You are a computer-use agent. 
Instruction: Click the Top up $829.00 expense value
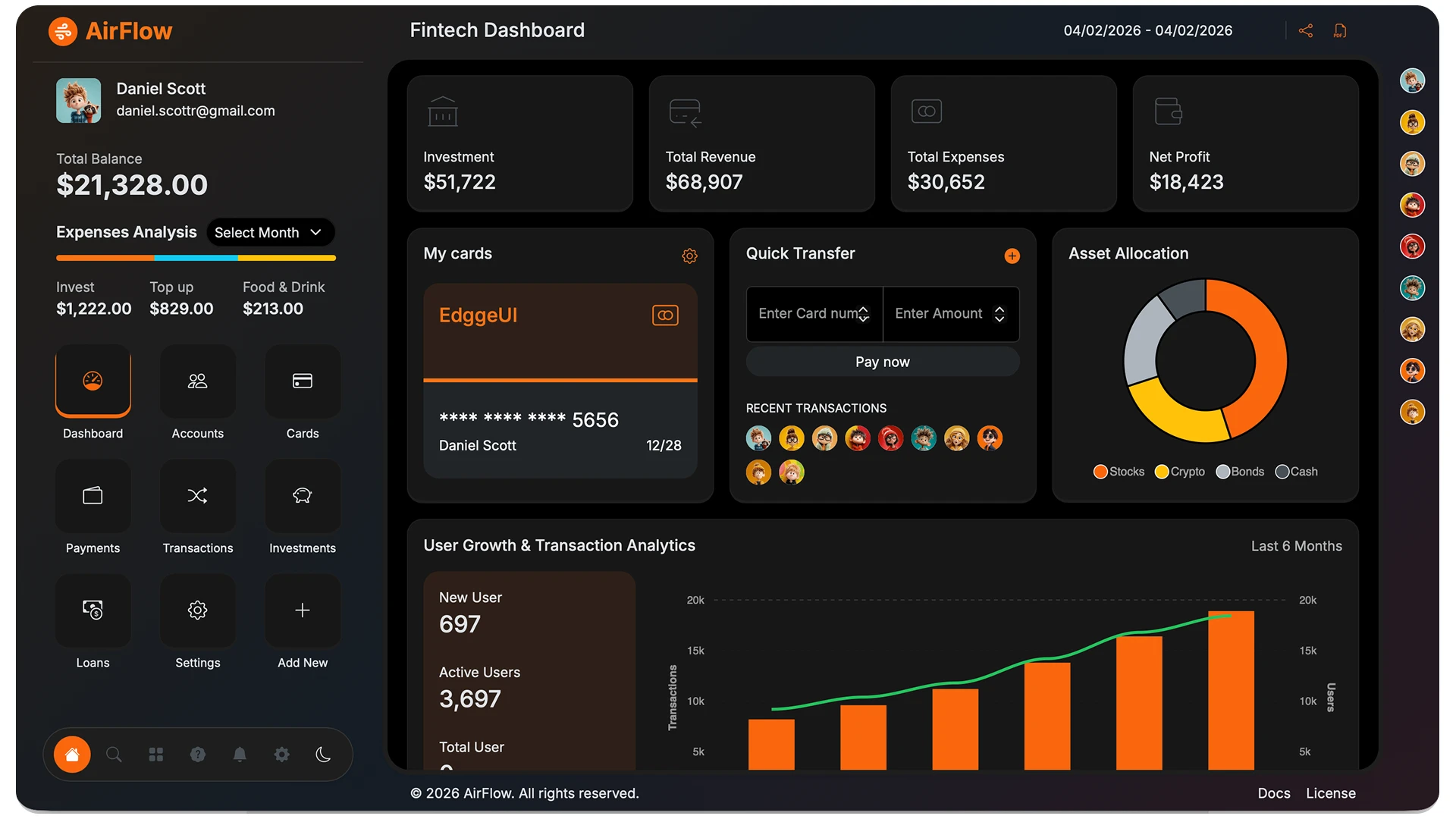pyautogui.click(x=181, y=309)
